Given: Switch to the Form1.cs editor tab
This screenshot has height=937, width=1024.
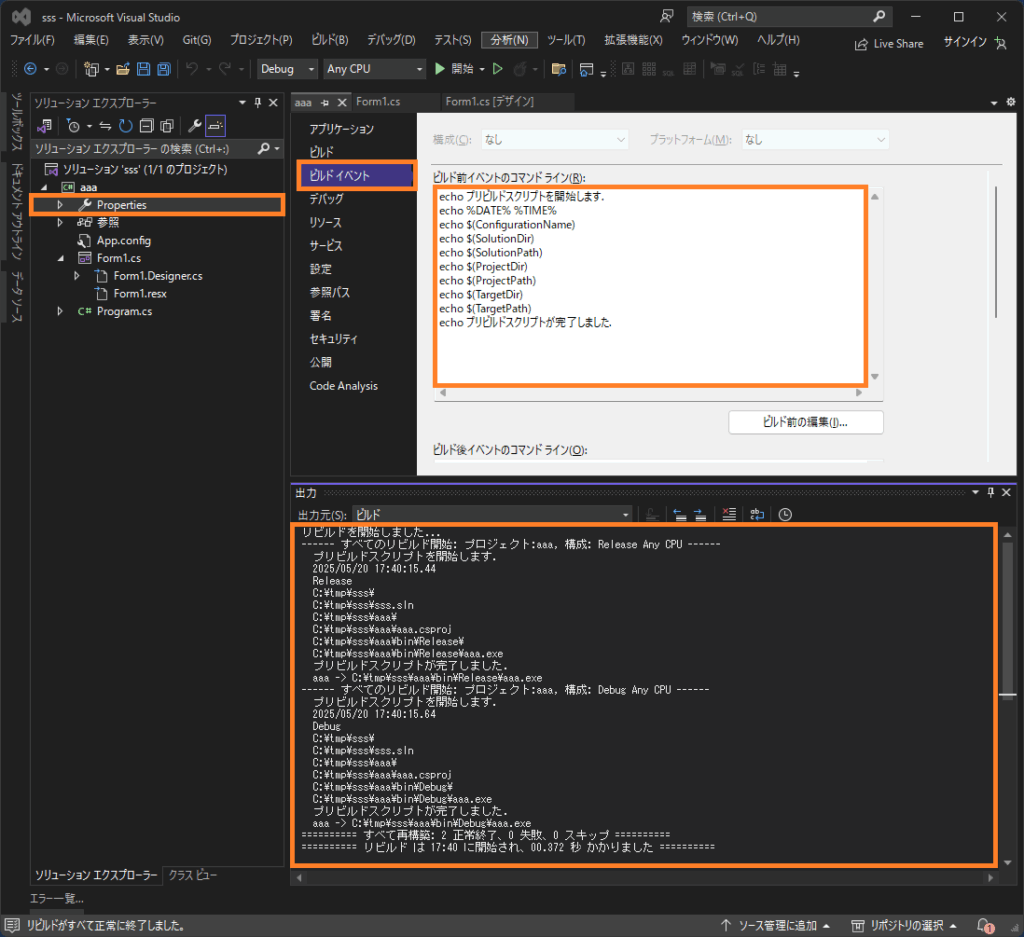Looking at the screenshot, I should pyautogui.click(x=378, y=102).
